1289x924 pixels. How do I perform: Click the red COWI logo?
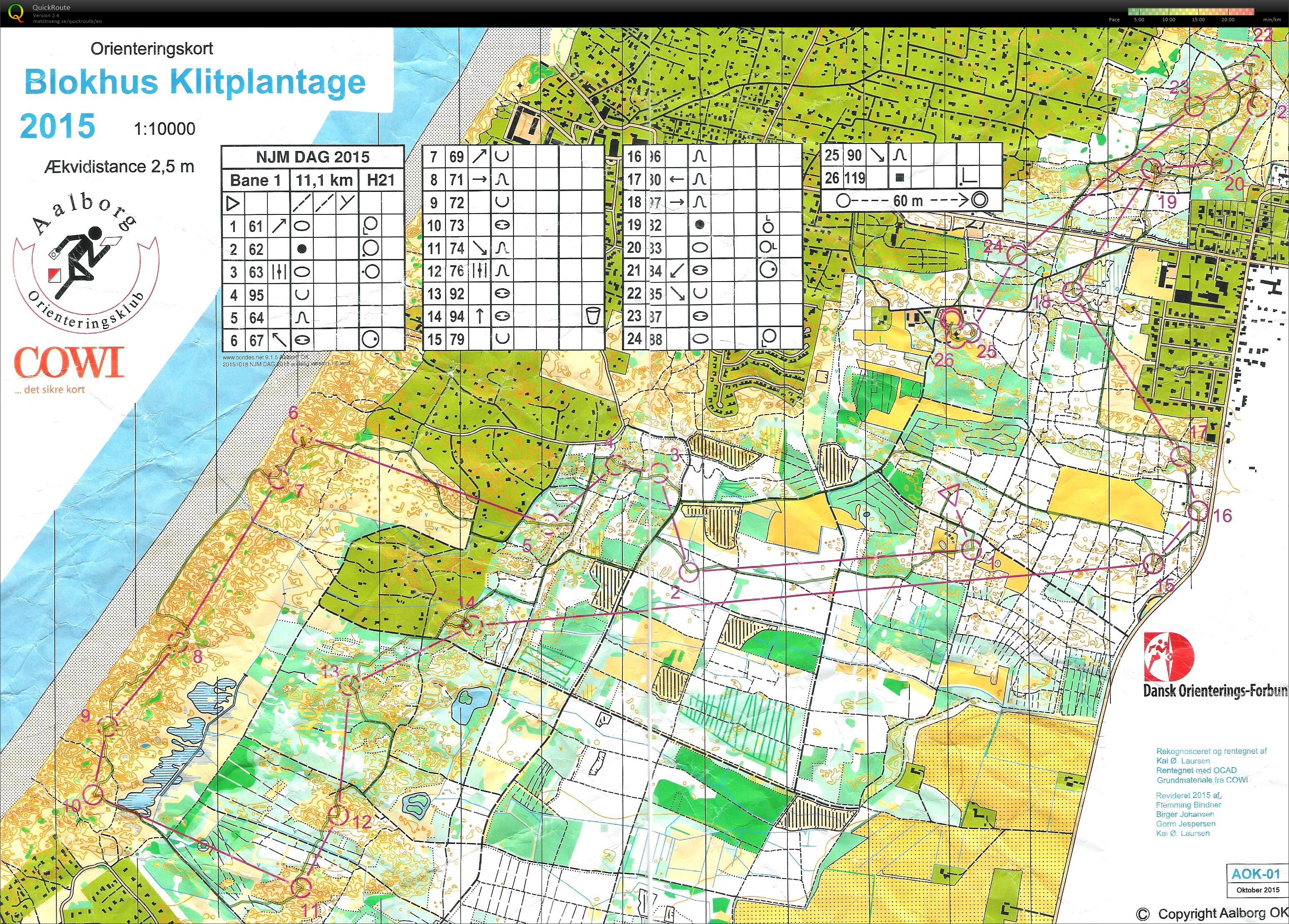(69, 362)
